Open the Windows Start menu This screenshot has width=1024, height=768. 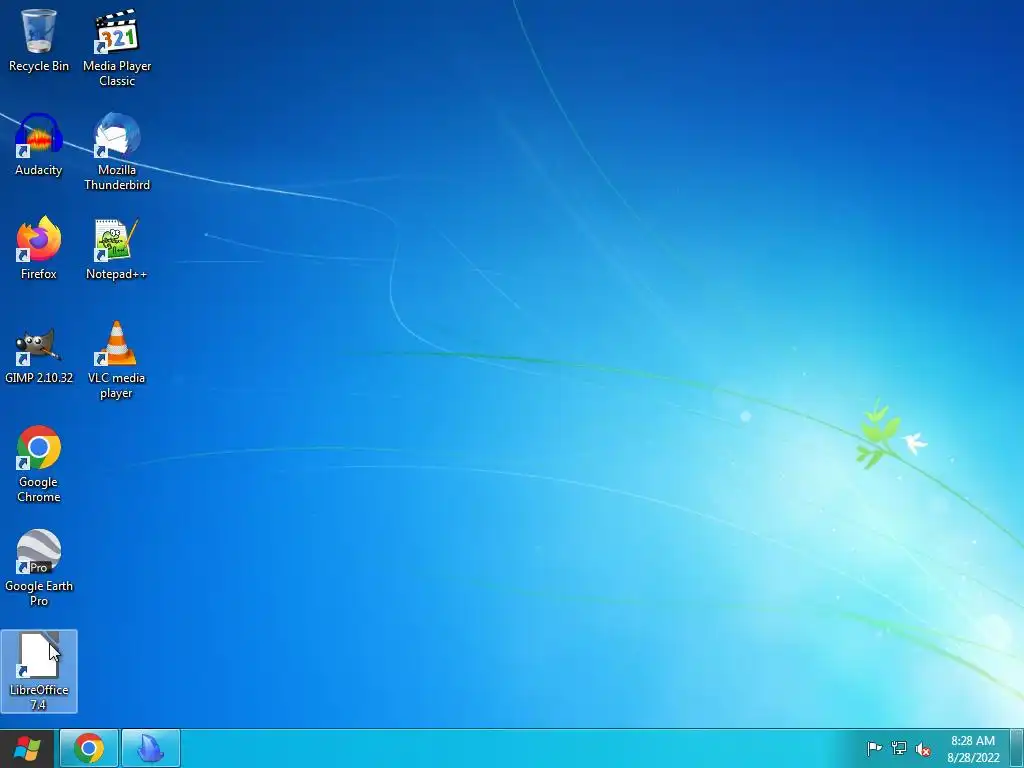(x=27, y=748)
